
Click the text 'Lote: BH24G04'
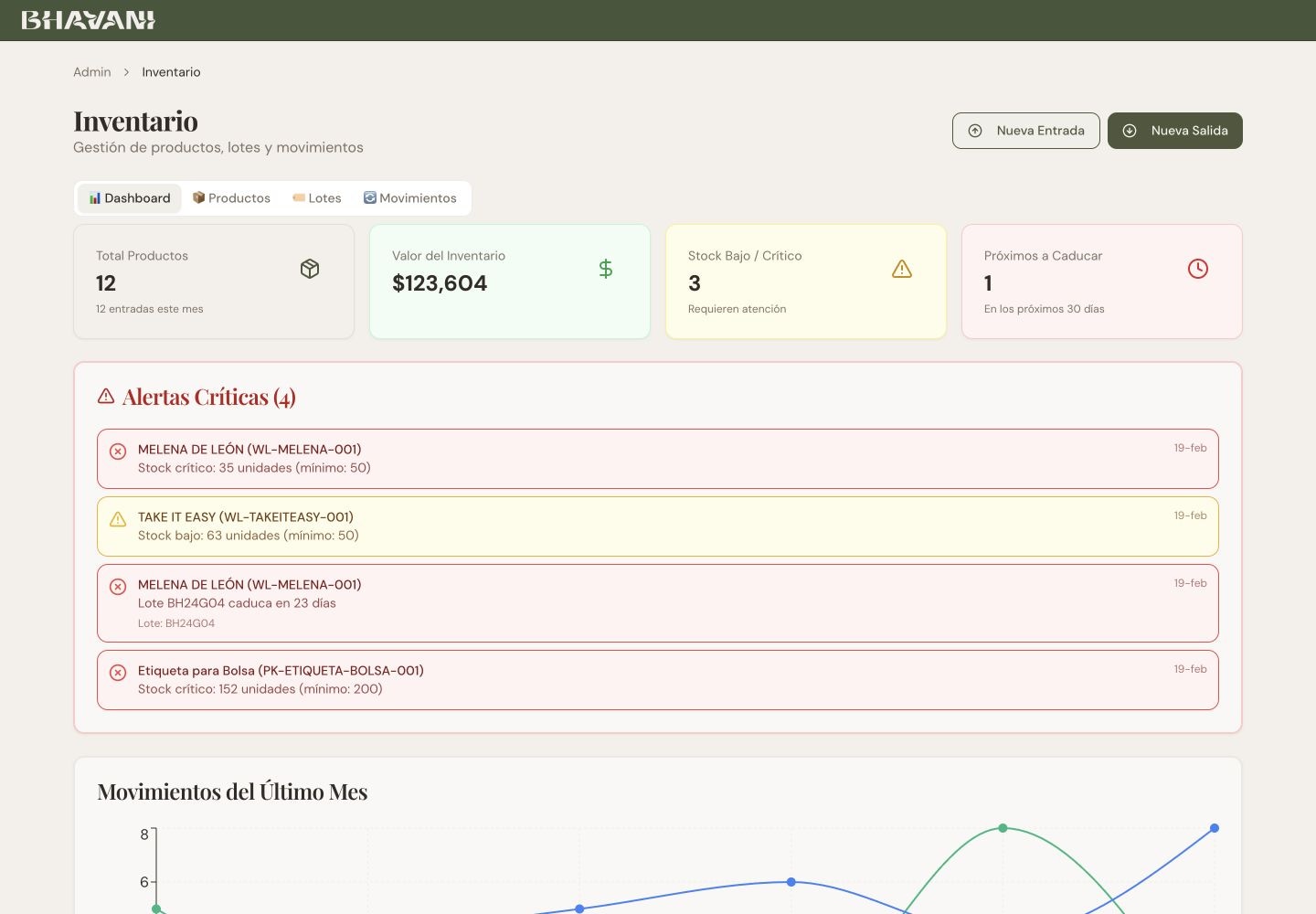tap(176, 623)
